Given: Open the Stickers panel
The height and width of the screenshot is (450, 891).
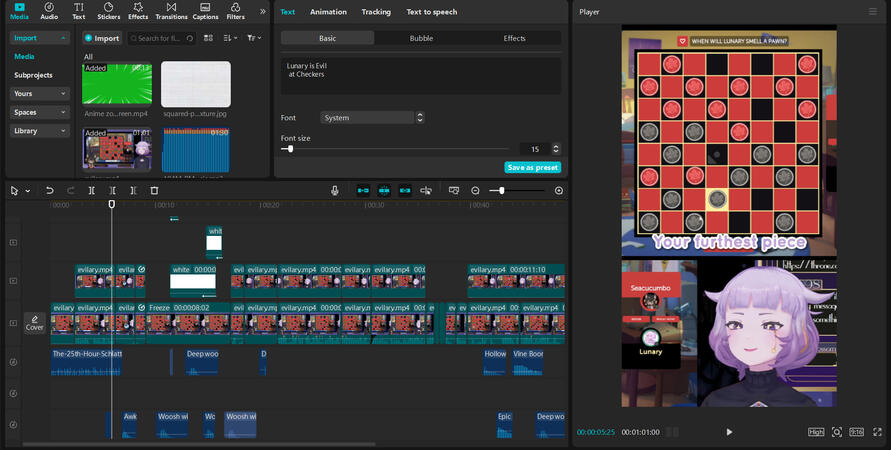Looking at the screenshot, I should point(109,11).
